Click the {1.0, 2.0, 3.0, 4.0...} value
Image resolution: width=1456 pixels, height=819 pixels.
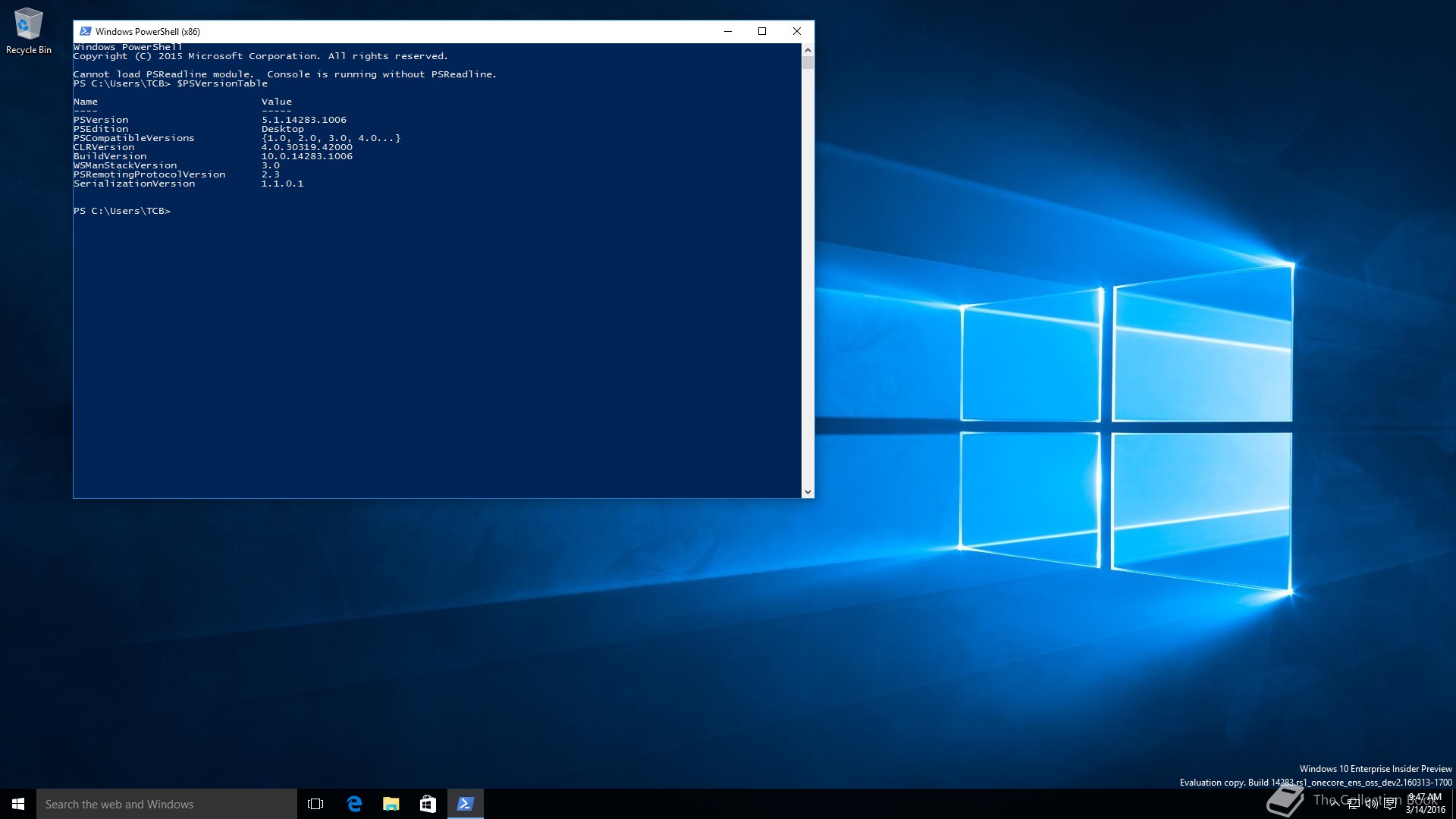pos(331,138)
